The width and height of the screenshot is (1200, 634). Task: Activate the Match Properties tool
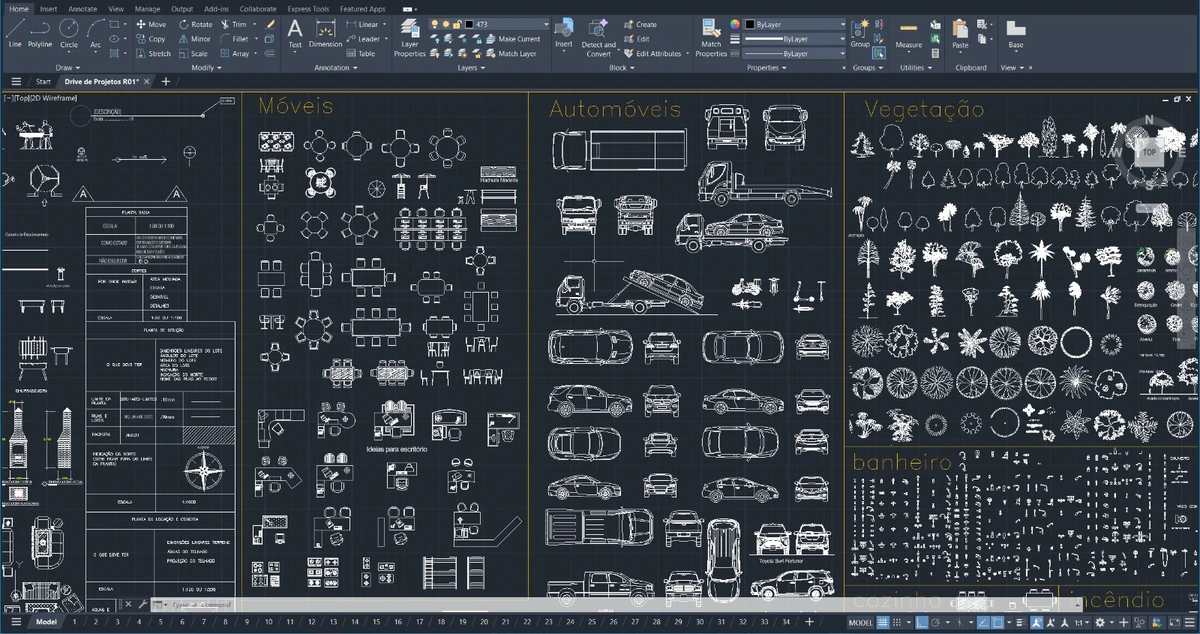[711, 36]
